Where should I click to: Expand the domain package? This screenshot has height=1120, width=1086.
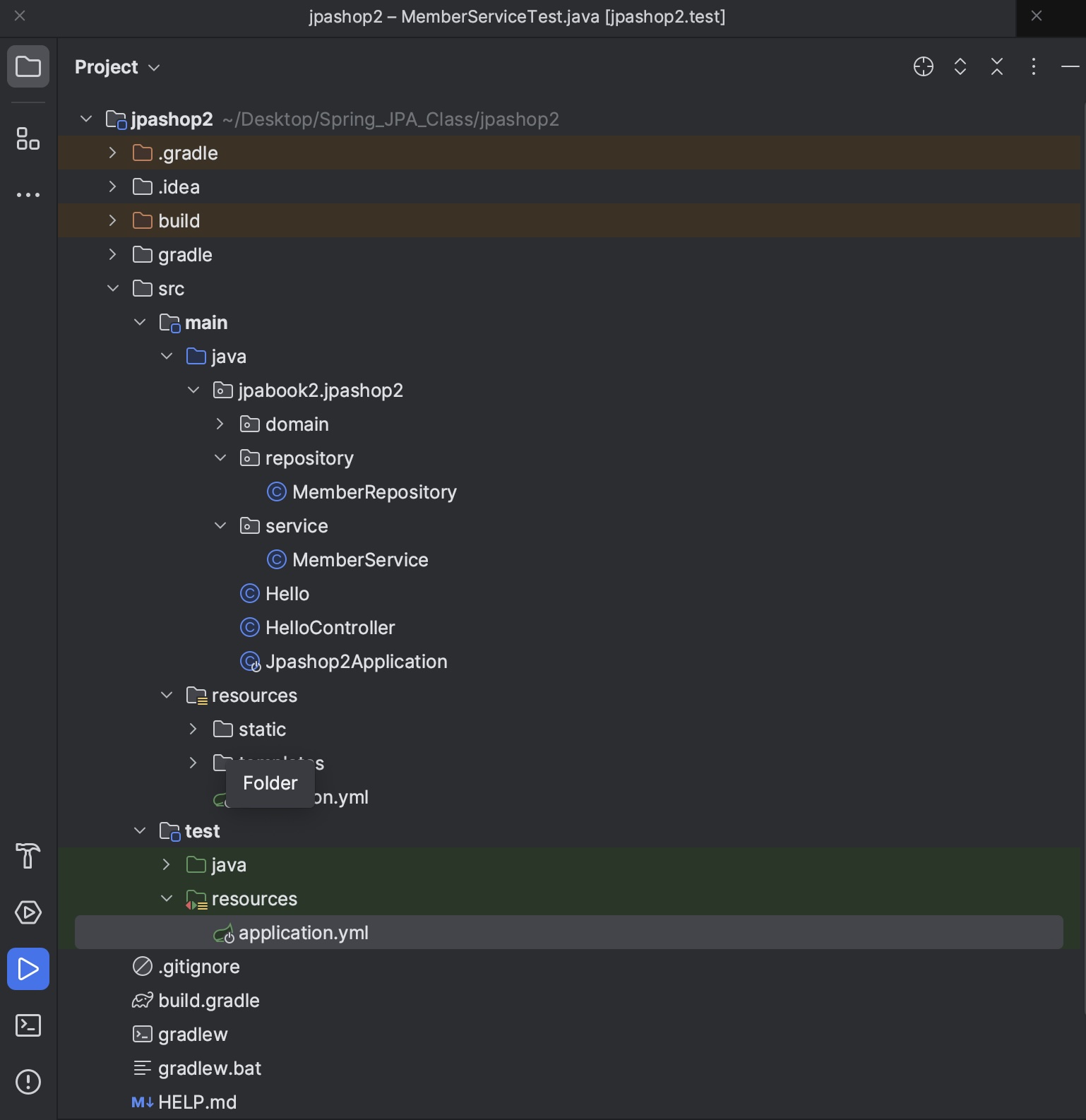(x=220, y=424)
